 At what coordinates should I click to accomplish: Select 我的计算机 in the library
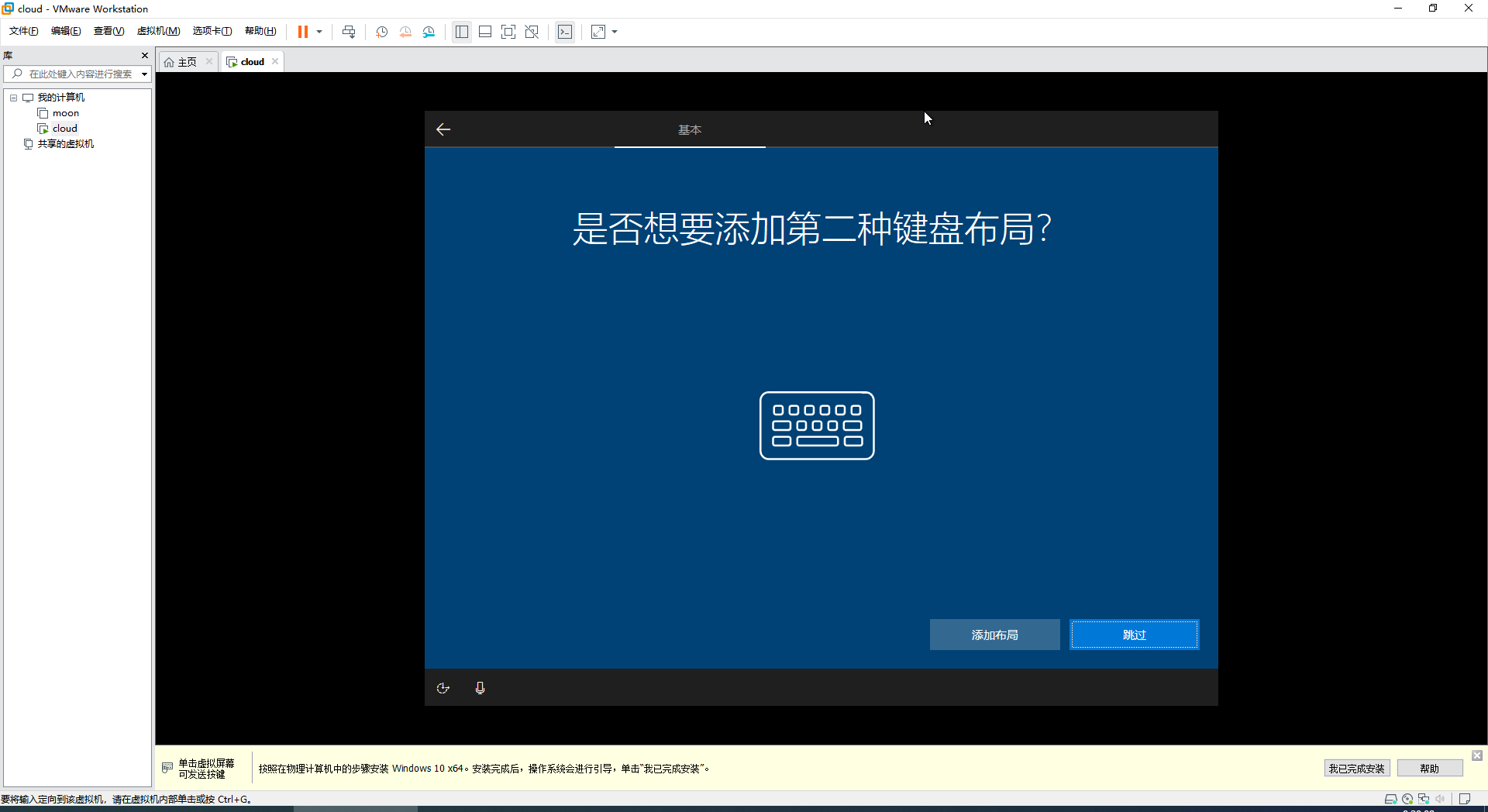61,98
